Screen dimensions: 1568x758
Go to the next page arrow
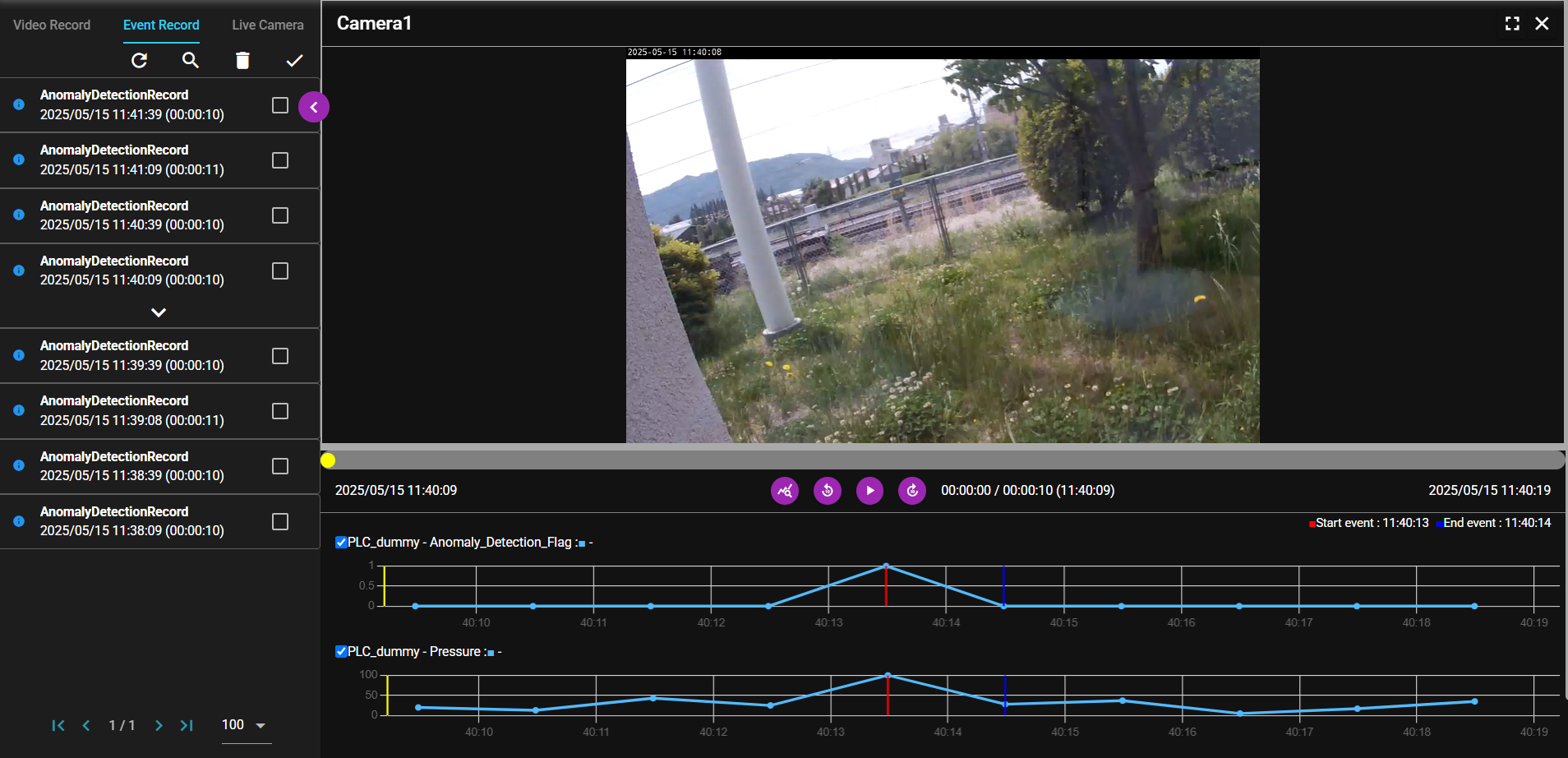coord(159,725)
